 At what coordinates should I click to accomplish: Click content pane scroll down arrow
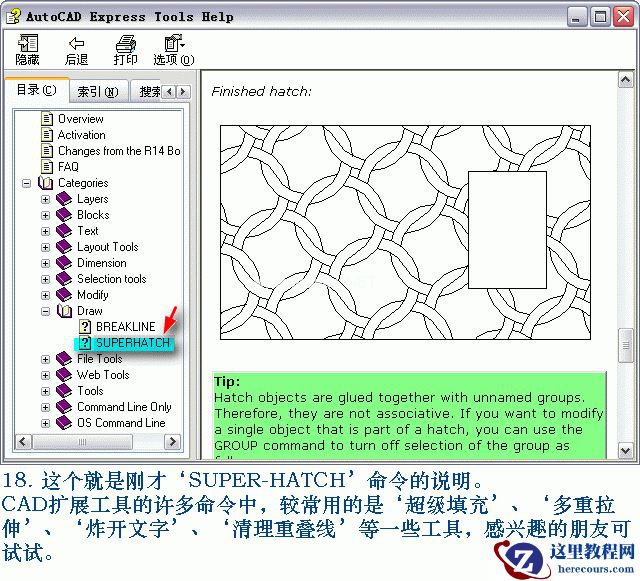point(625,451)
